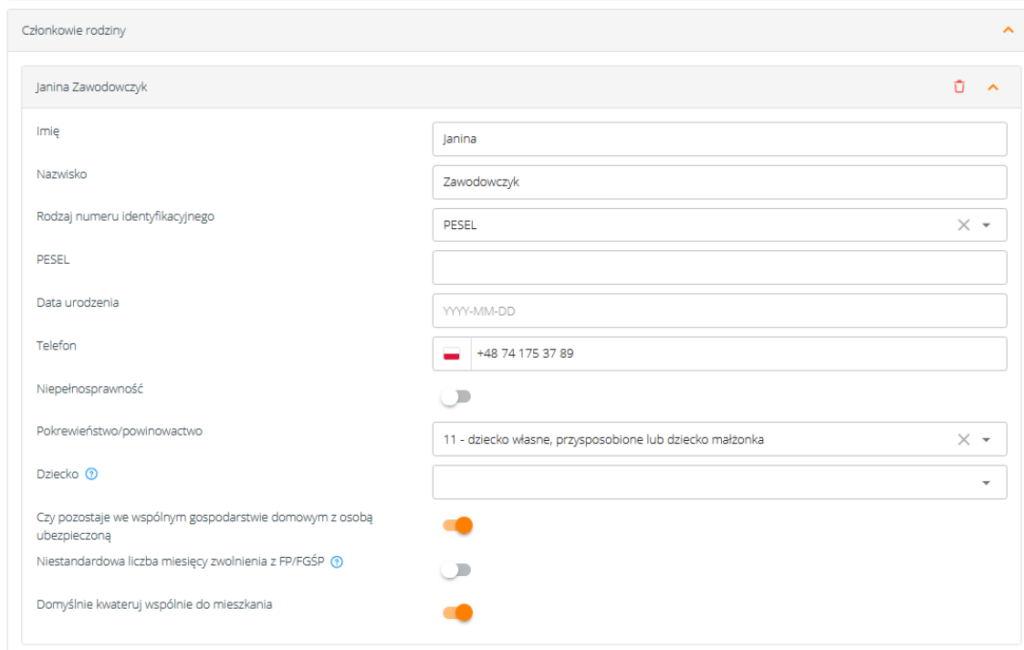Click the help icon next to Dziecko
The width and height of the screenshot is (1024, 650).
tap(92, 475)
